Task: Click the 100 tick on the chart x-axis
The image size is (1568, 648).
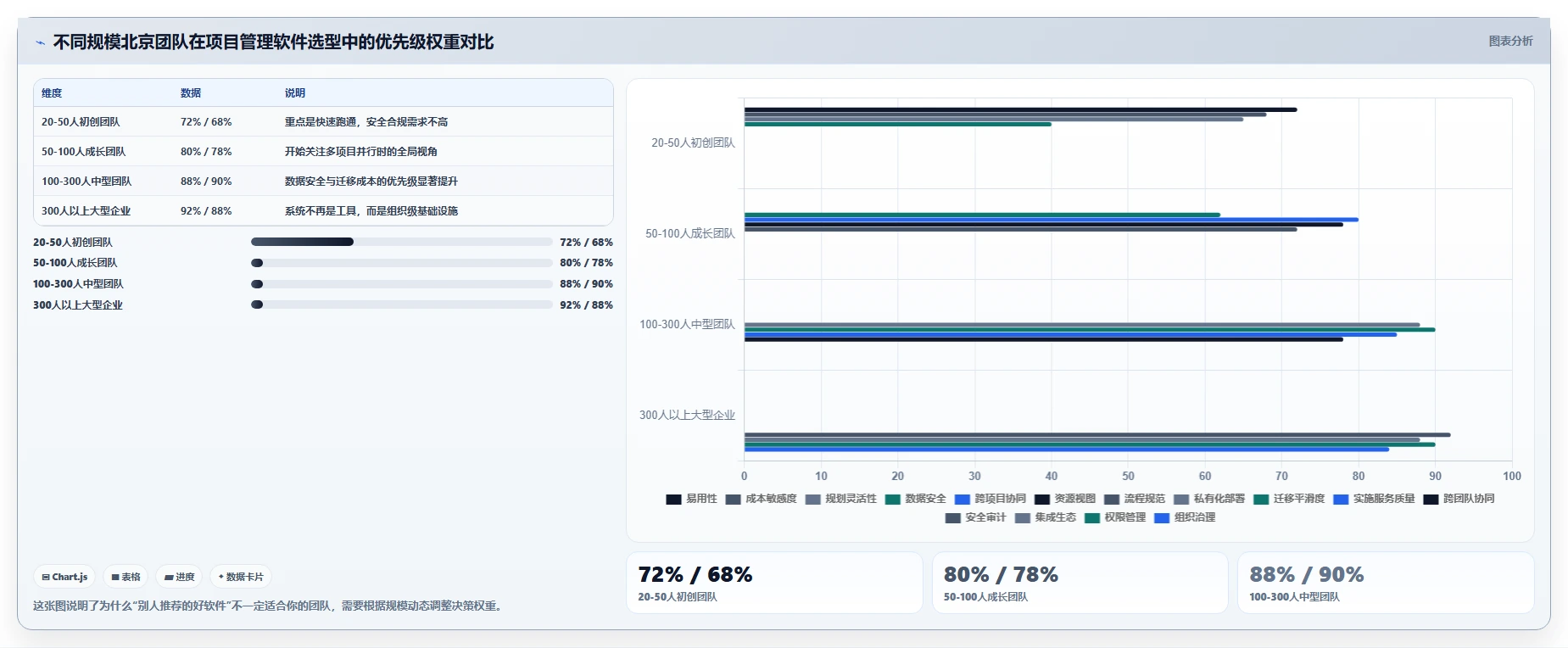Action: [x=1512, y=477]
